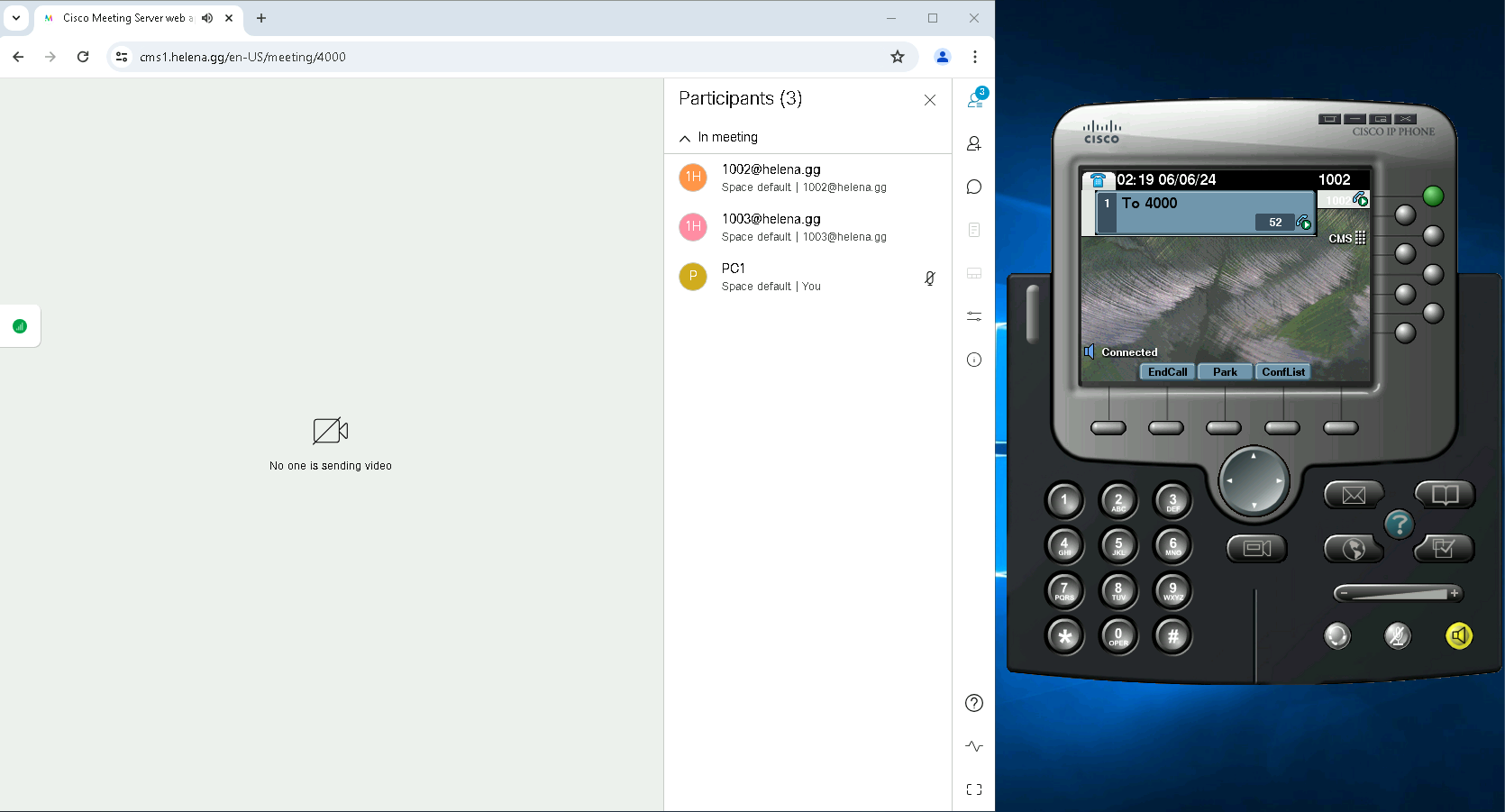Select the Cisco Meeting Server browser tab

[126, 18]
